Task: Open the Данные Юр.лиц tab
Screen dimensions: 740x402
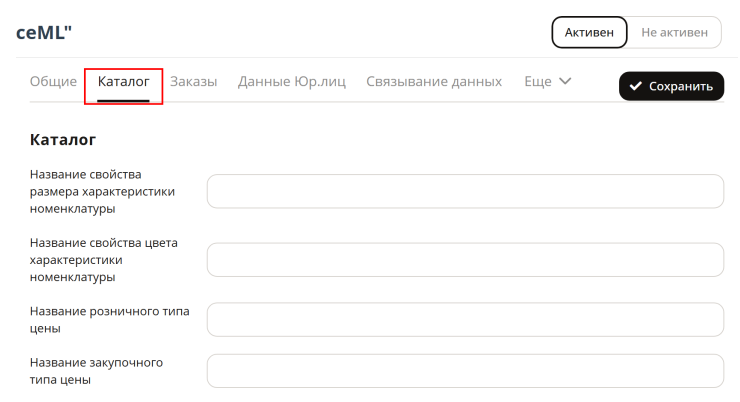Action: (x=292, y=82)
